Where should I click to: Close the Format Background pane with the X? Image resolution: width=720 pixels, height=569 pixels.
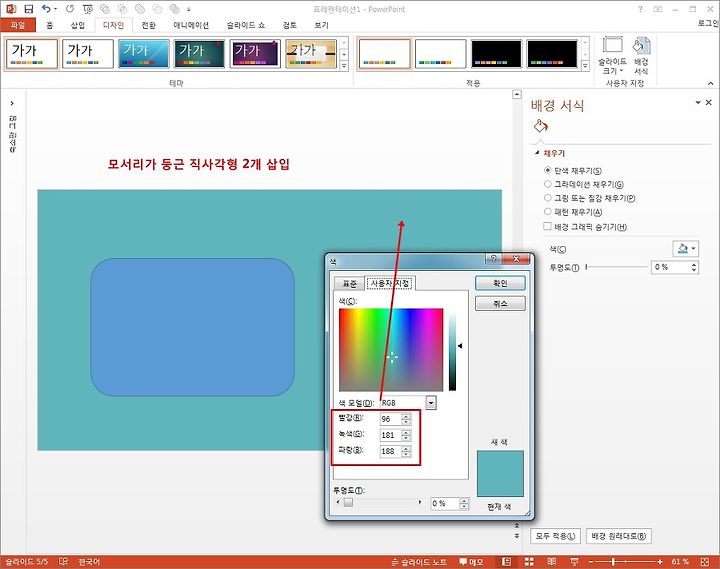(709, 102)
